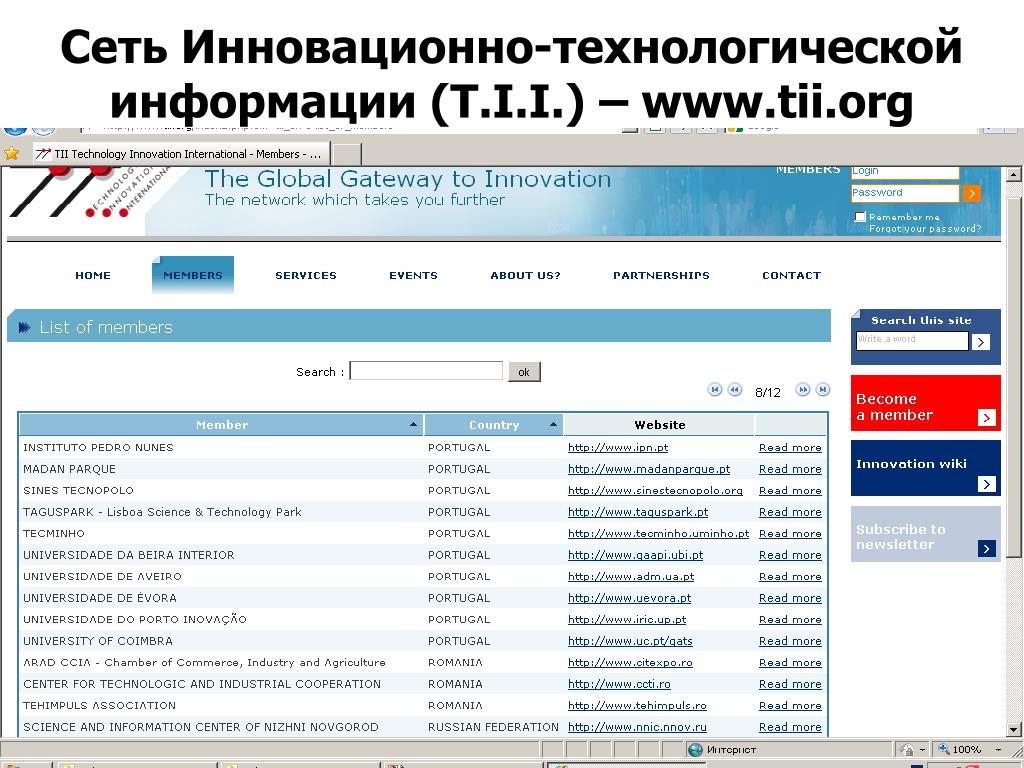The height and width of the screenshot is (768, 1024).
Task: Read more about MADAN PARQUE
Action: [x=790, y=469]
